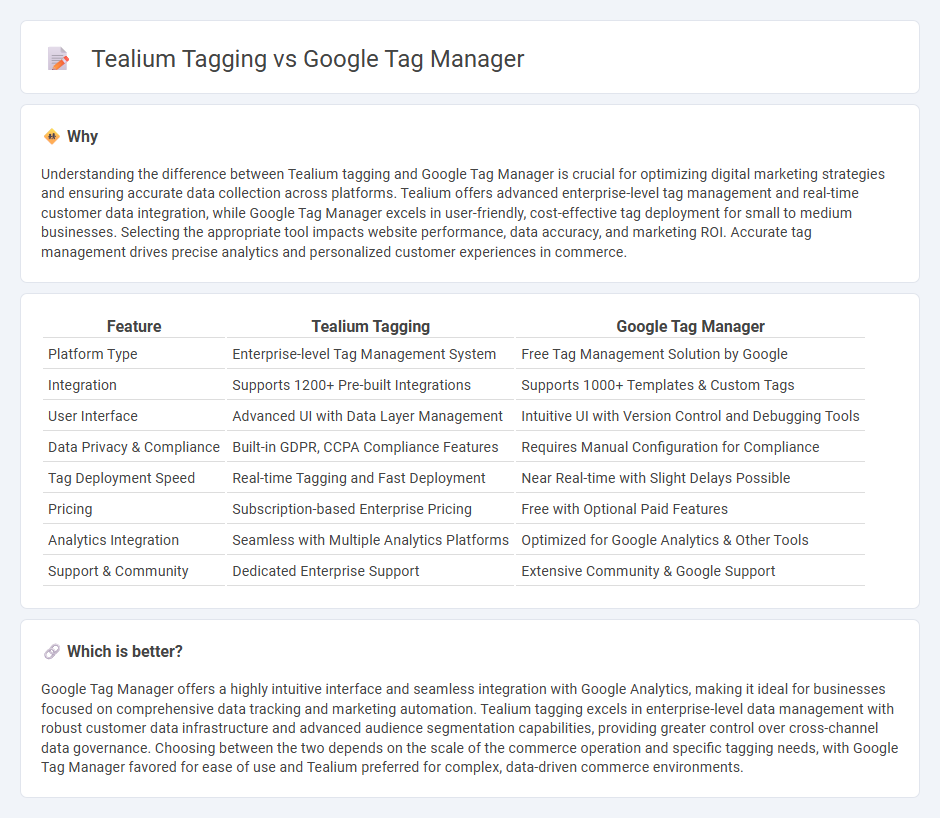940x818 pixels.
Task: Click the document pencil icon beside the title
Action: (x=58, y=59)
